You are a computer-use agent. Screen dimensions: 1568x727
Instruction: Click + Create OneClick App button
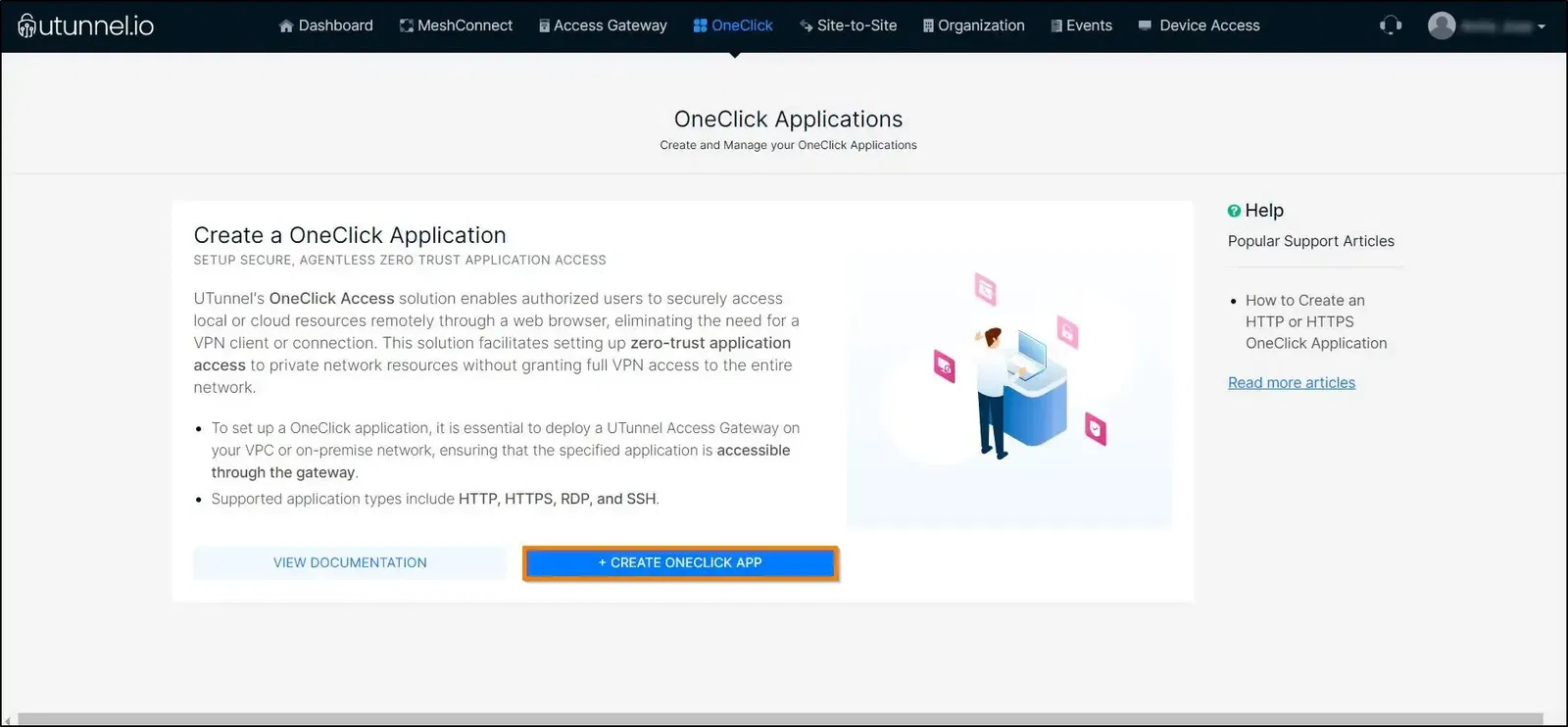tap(680, 562)
